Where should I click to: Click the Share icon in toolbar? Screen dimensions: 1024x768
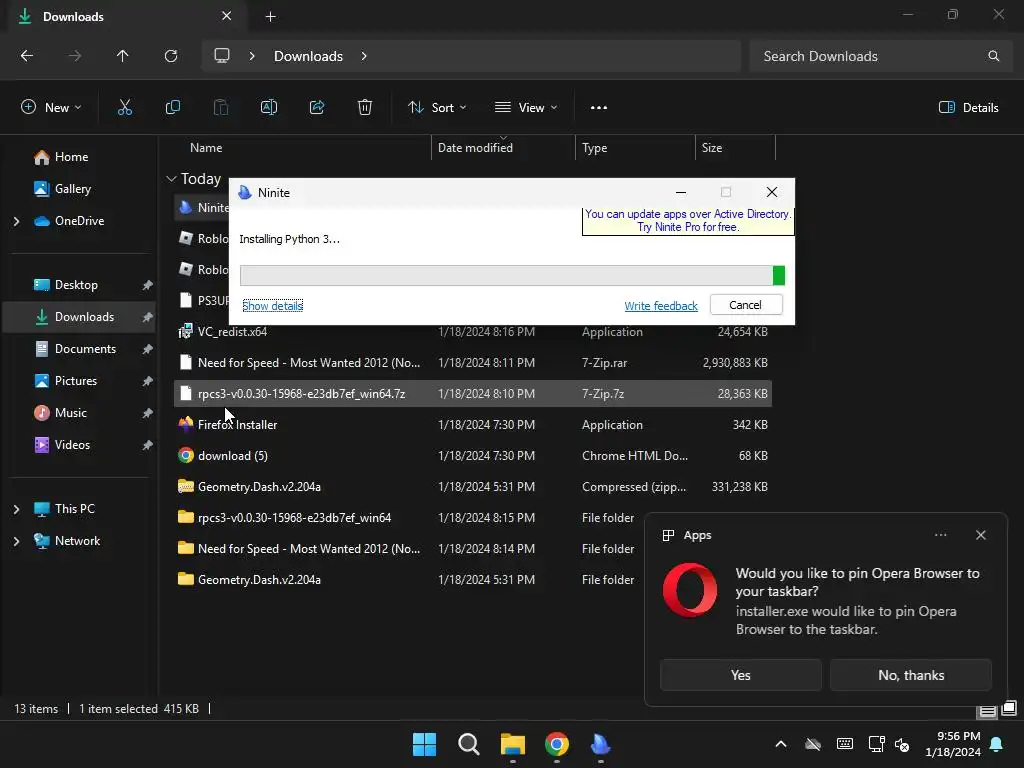click(317, 108)
